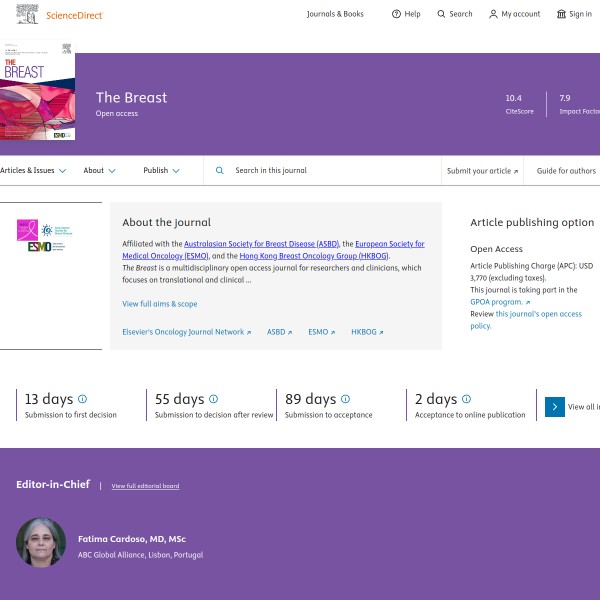Click the Sign in institution icon
Image resolution: width=600 pixels, height=600 pixels.
click(561, 14)
